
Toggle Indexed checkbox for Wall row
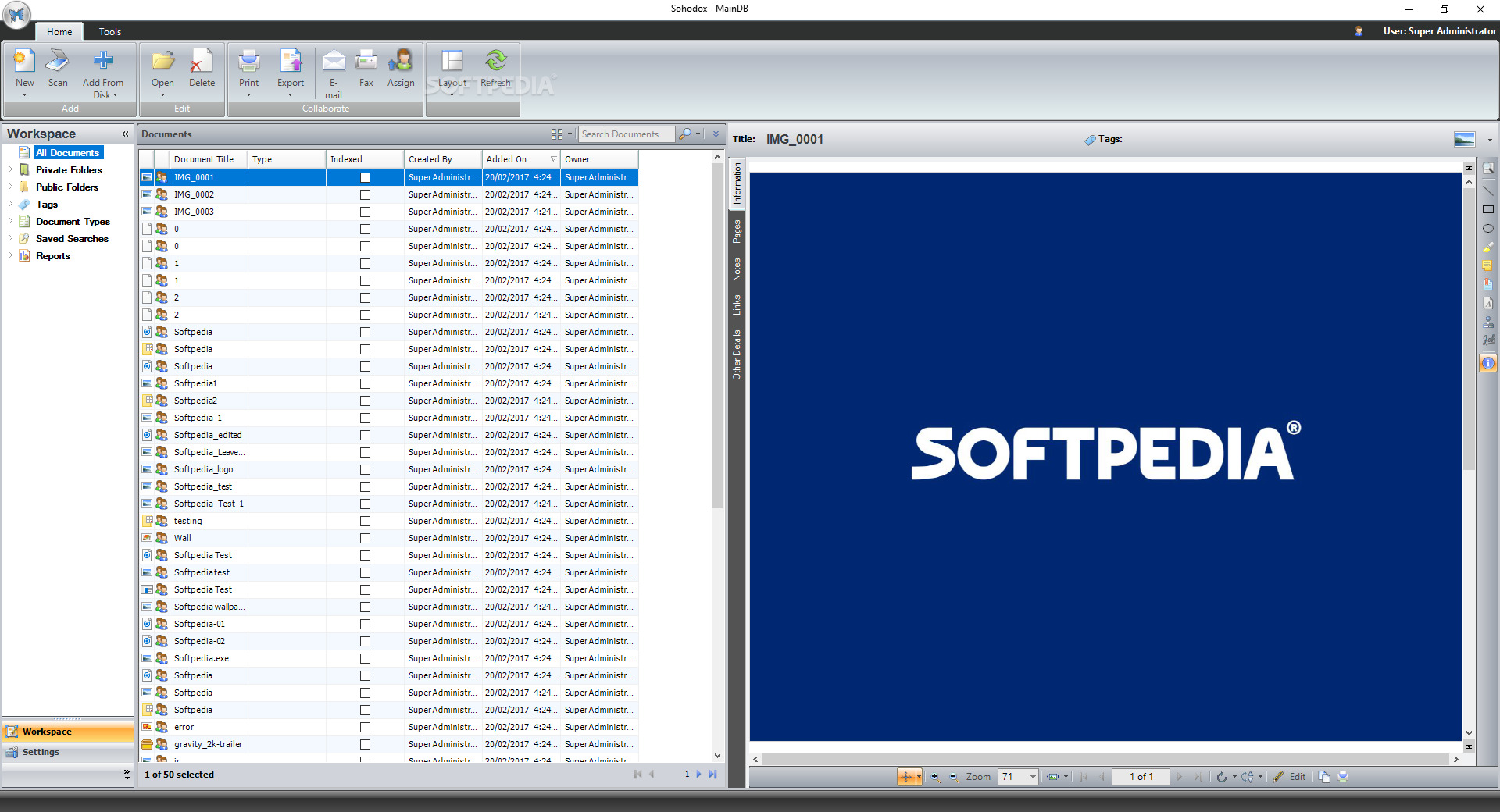[x=365, y=539]
